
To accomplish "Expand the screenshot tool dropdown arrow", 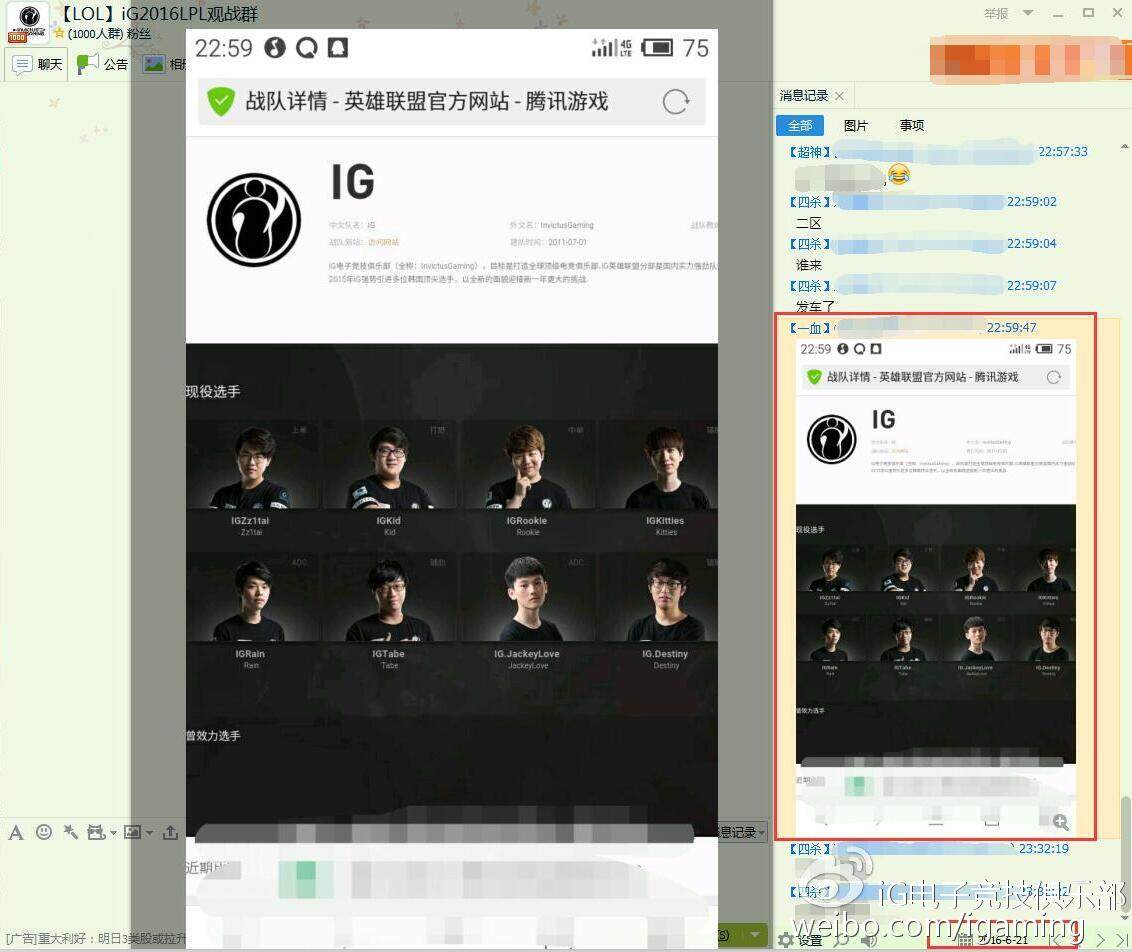I will coord(114,833).
